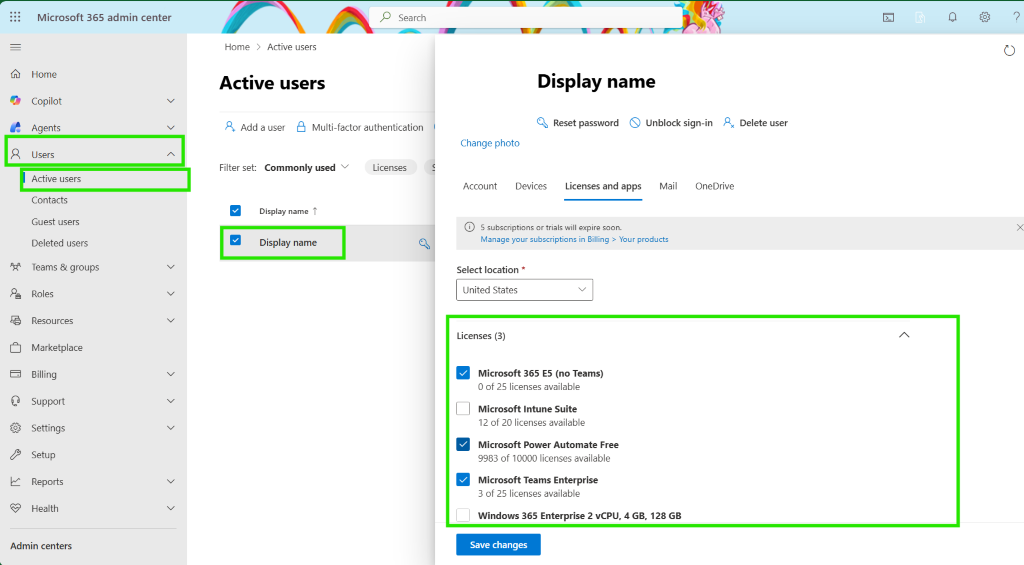Viewport: 1024px width, 565px height.
Task: Check the Microsoft Intune Suite license
Action: click(463, 408)
